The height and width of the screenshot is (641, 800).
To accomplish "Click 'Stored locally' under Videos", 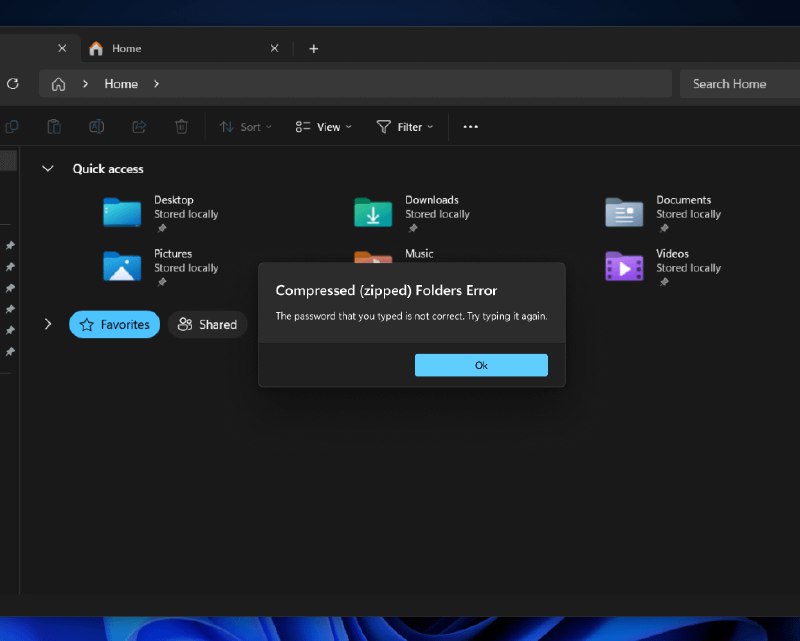I will click(688, 268).
